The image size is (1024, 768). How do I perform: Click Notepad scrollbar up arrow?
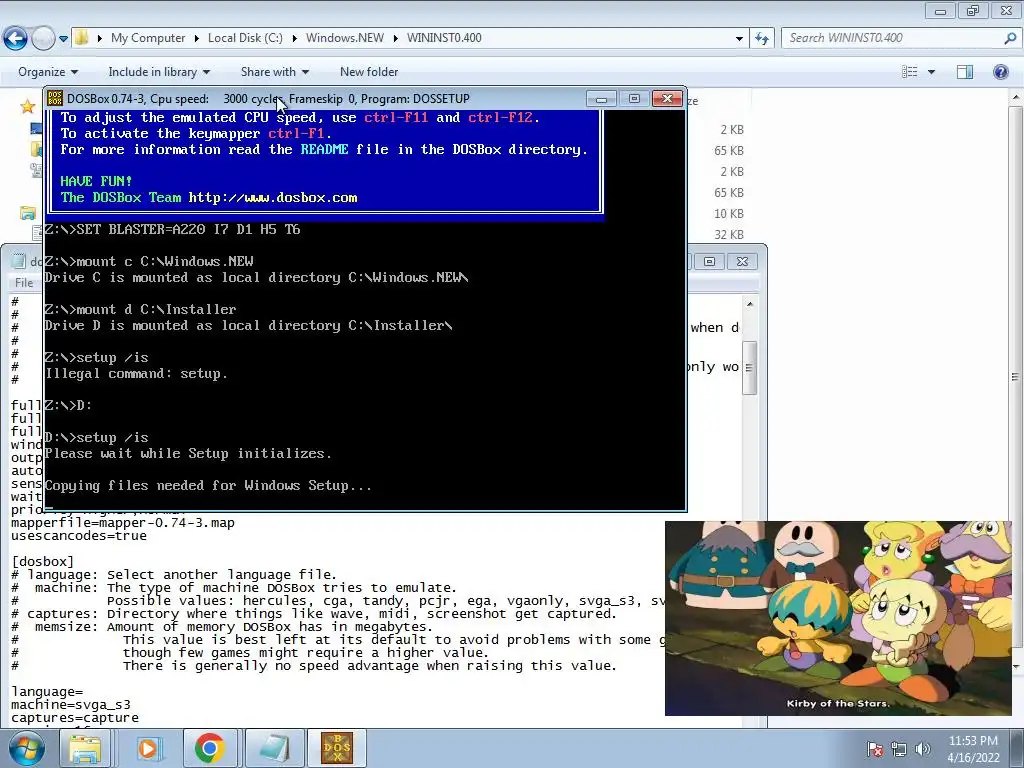[x=750, y=304]
